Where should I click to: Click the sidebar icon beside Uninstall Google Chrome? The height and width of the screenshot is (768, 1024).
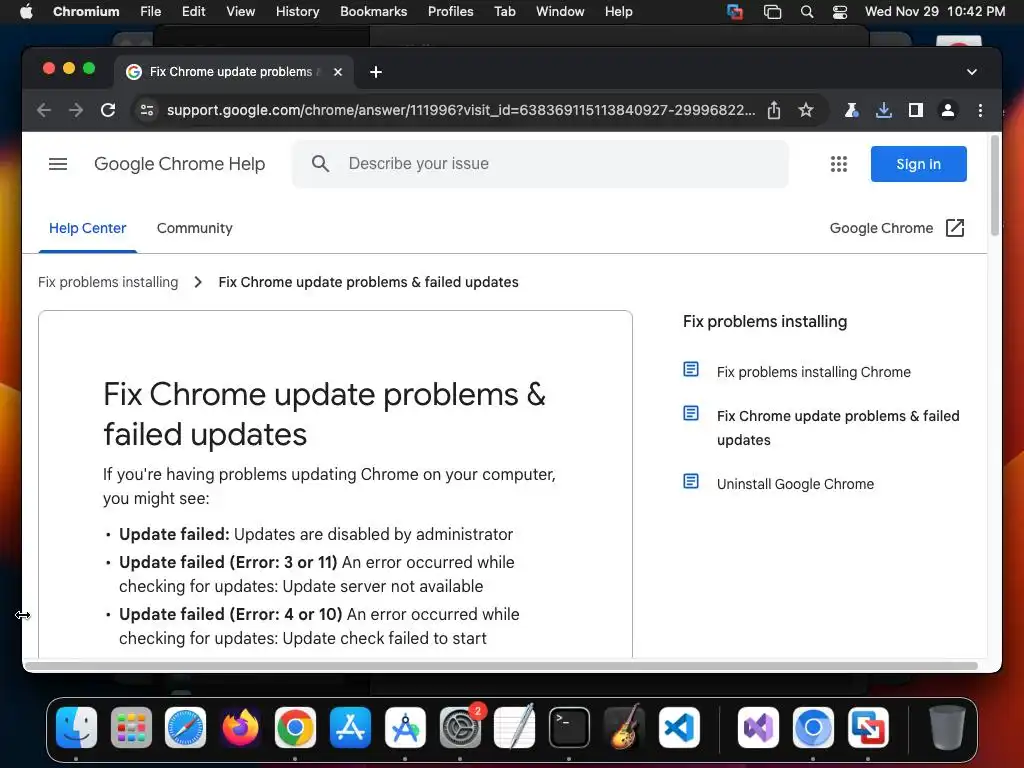(x=691, y=481)
